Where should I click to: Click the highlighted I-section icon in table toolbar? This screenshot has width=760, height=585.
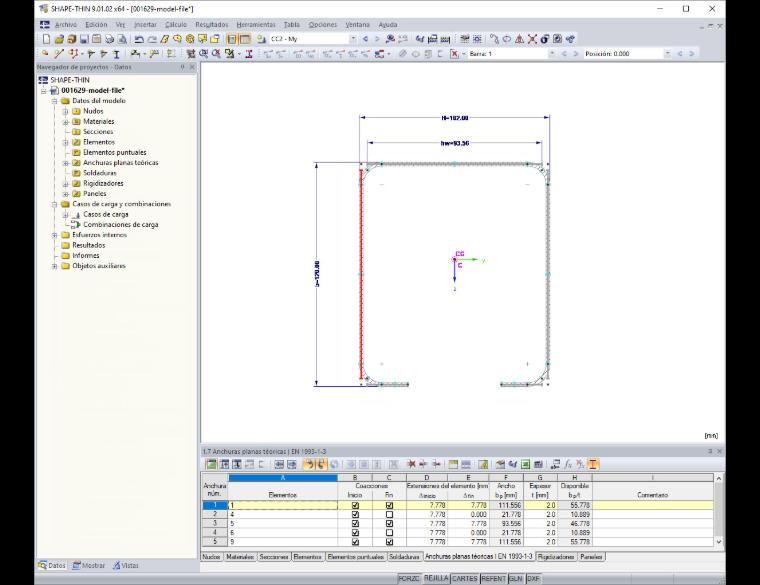click(592, 464)
